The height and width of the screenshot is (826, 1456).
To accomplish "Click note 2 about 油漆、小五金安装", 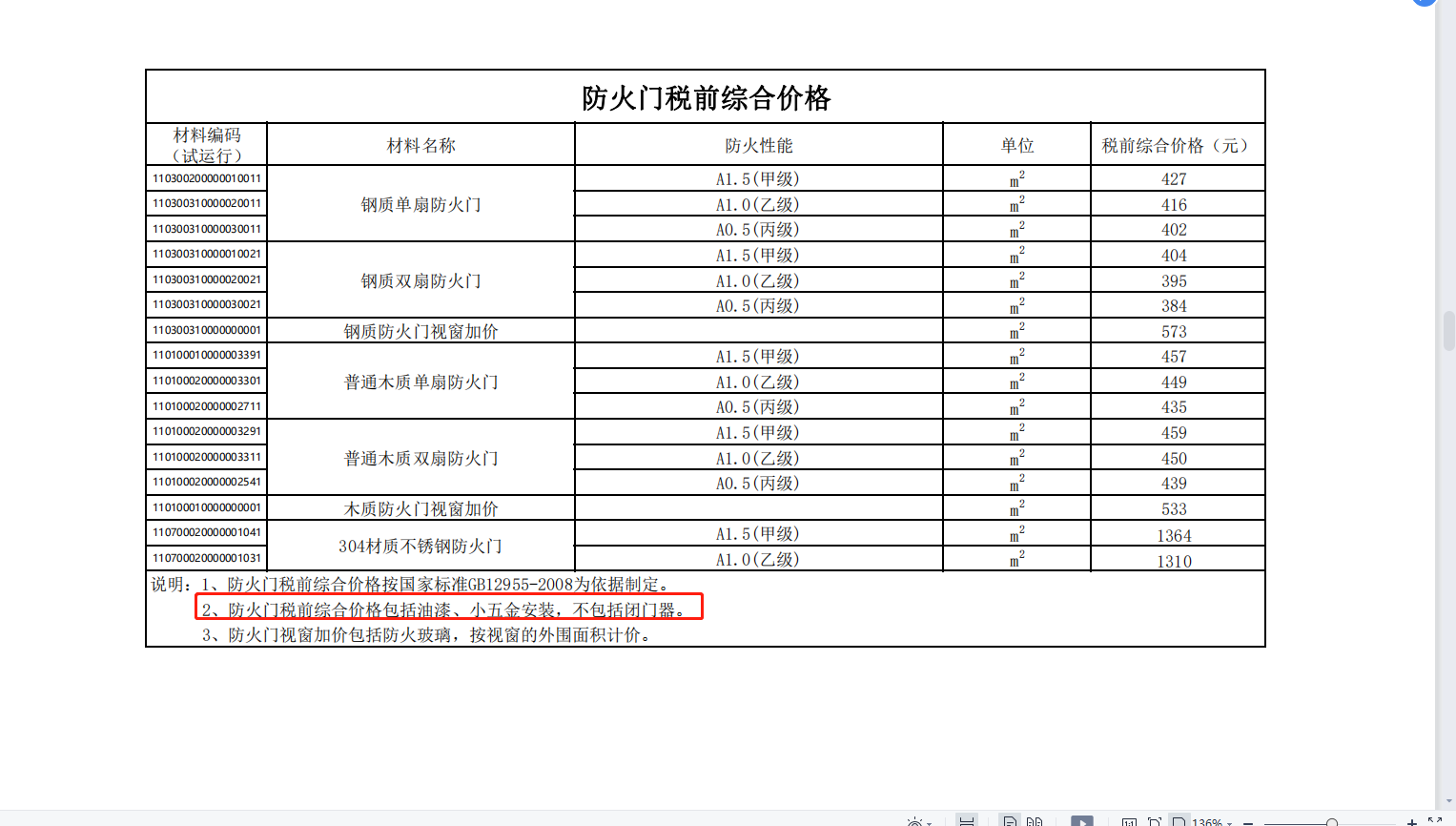I will click(443, 609).
